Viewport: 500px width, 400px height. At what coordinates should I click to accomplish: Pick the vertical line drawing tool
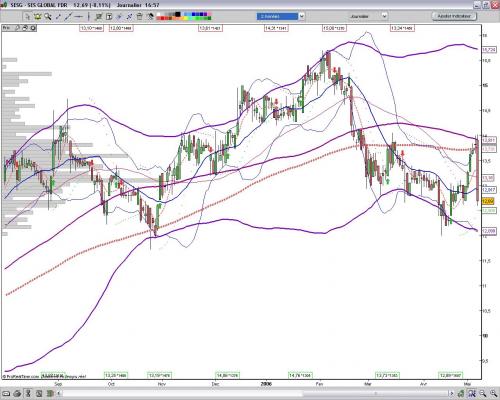[88, 16]
